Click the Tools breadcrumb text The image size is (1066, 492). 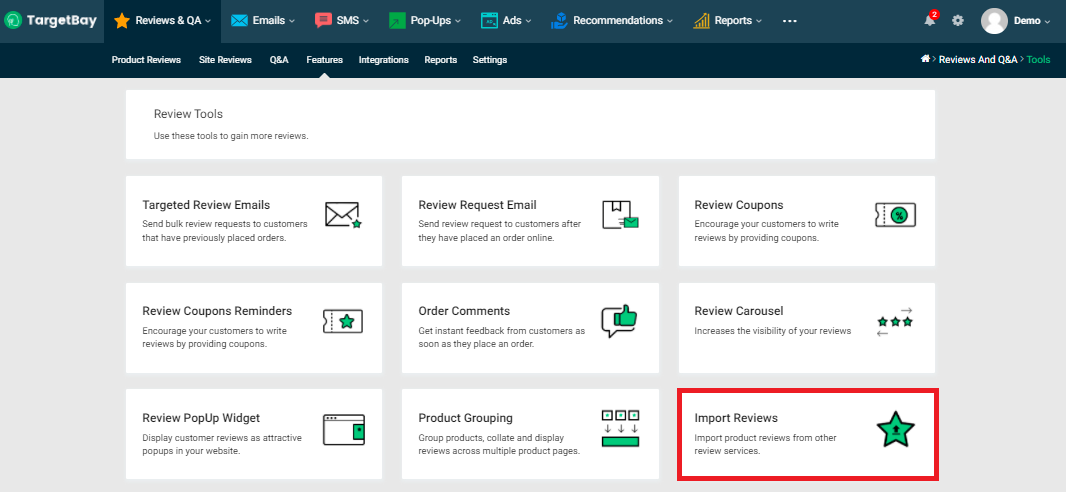(x=1038, y=60)
